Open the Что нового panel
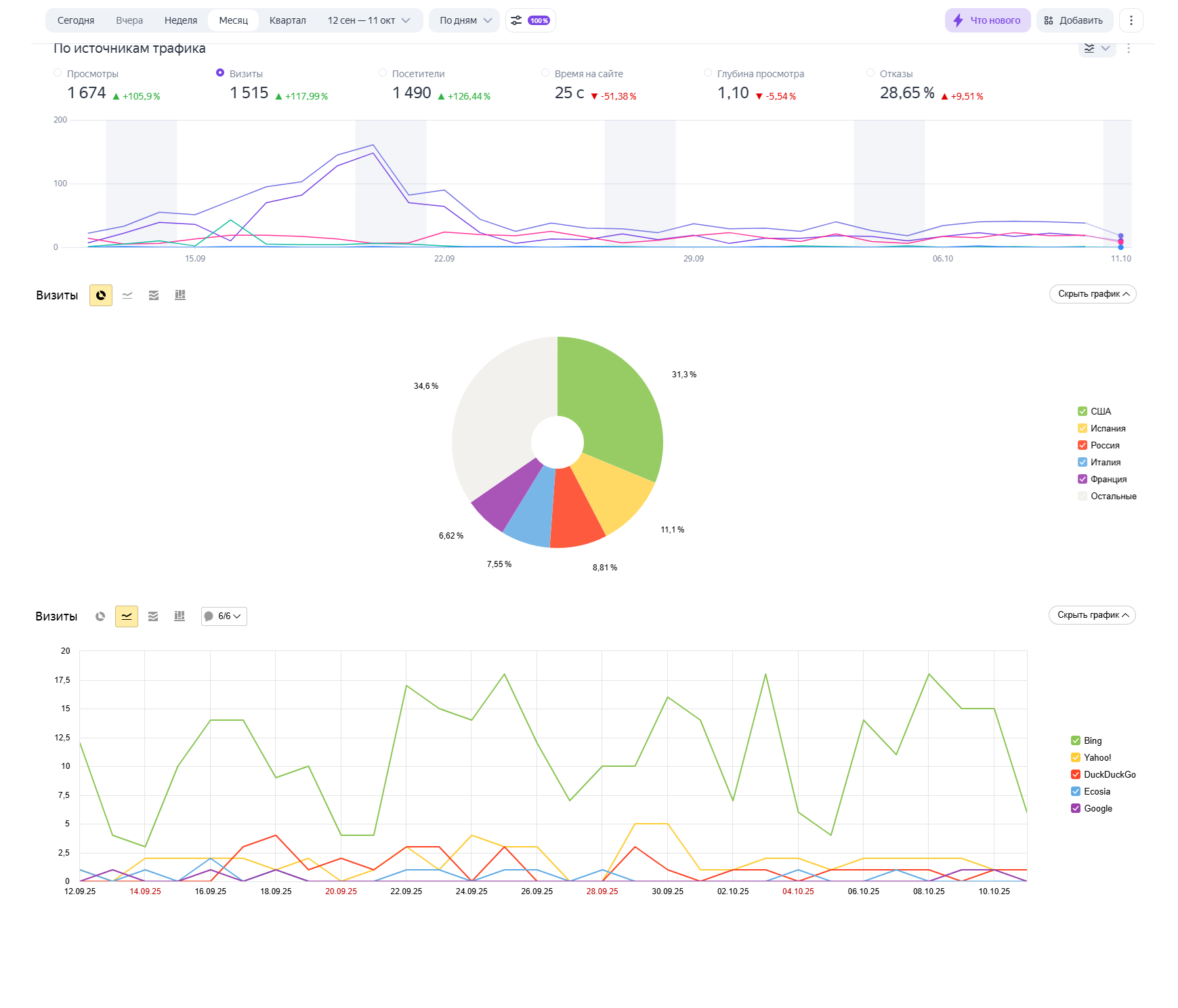Image resolution: width=1178 pixels, height=1008 pixels. pos(988,20)
